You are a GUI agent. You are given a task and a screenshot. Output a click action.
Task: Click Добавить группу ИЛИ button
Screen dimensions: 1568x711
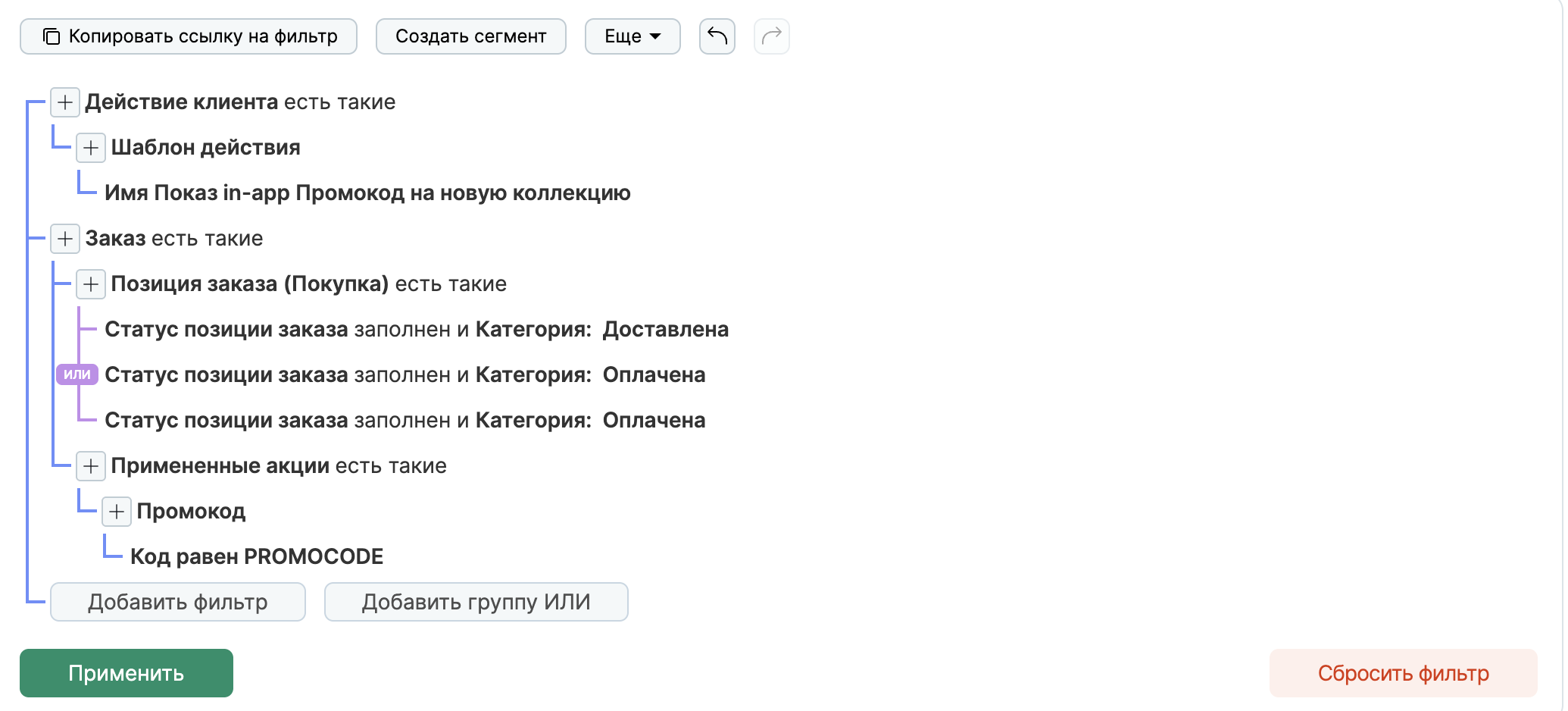476,602
